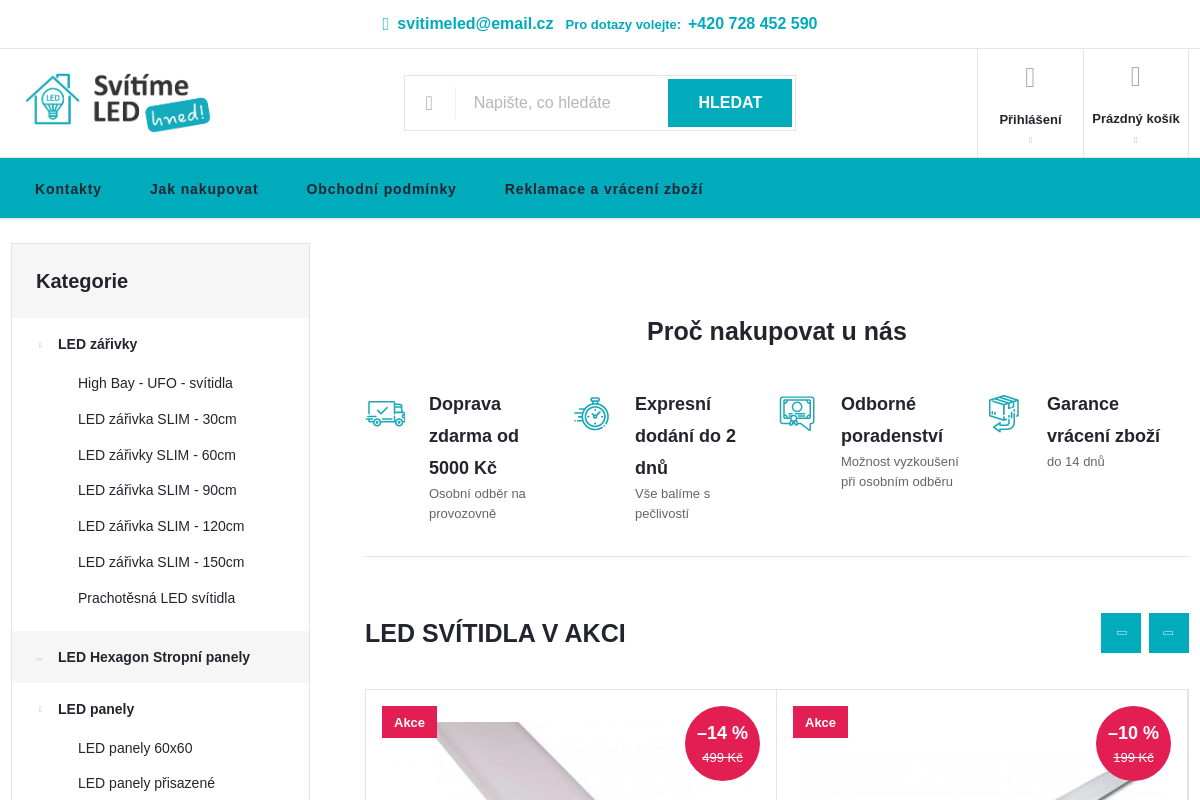Click the stopwatch icon next to Expresní dodání
The width and height of the screenshot is (1200, 800).
tap(592, 412)
